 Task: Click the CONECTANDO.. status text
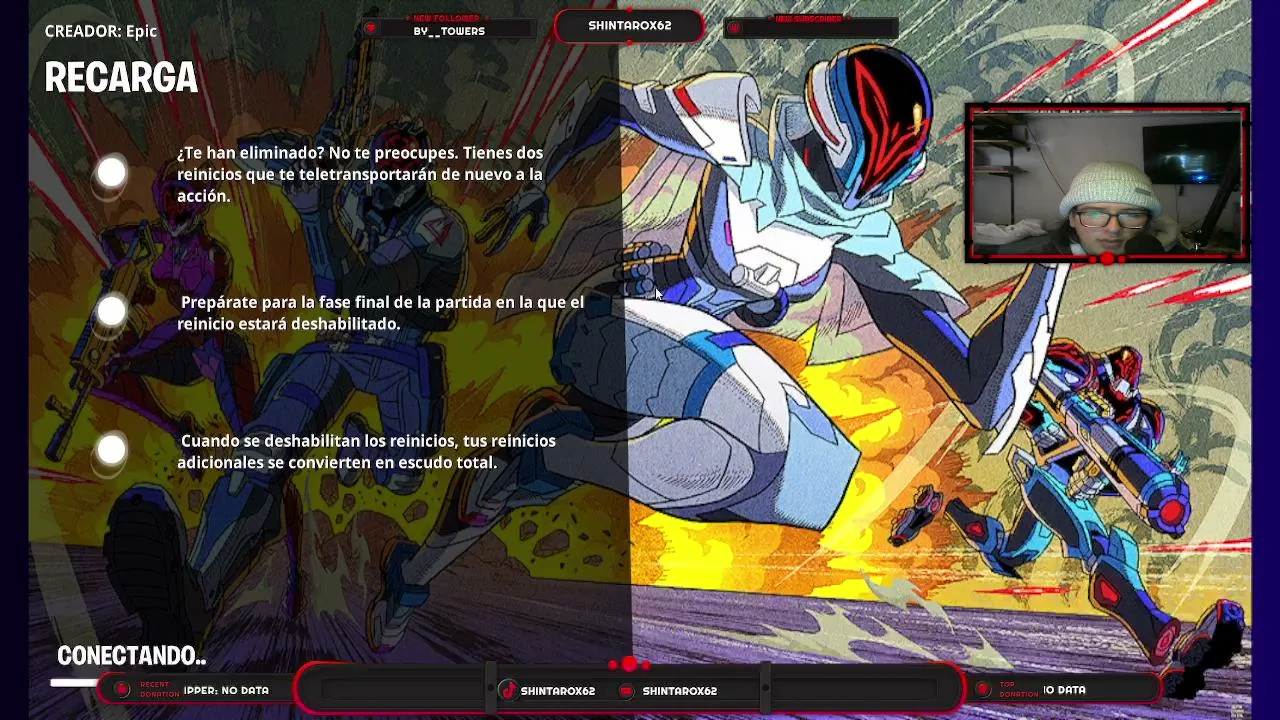[x=131, y=656]
